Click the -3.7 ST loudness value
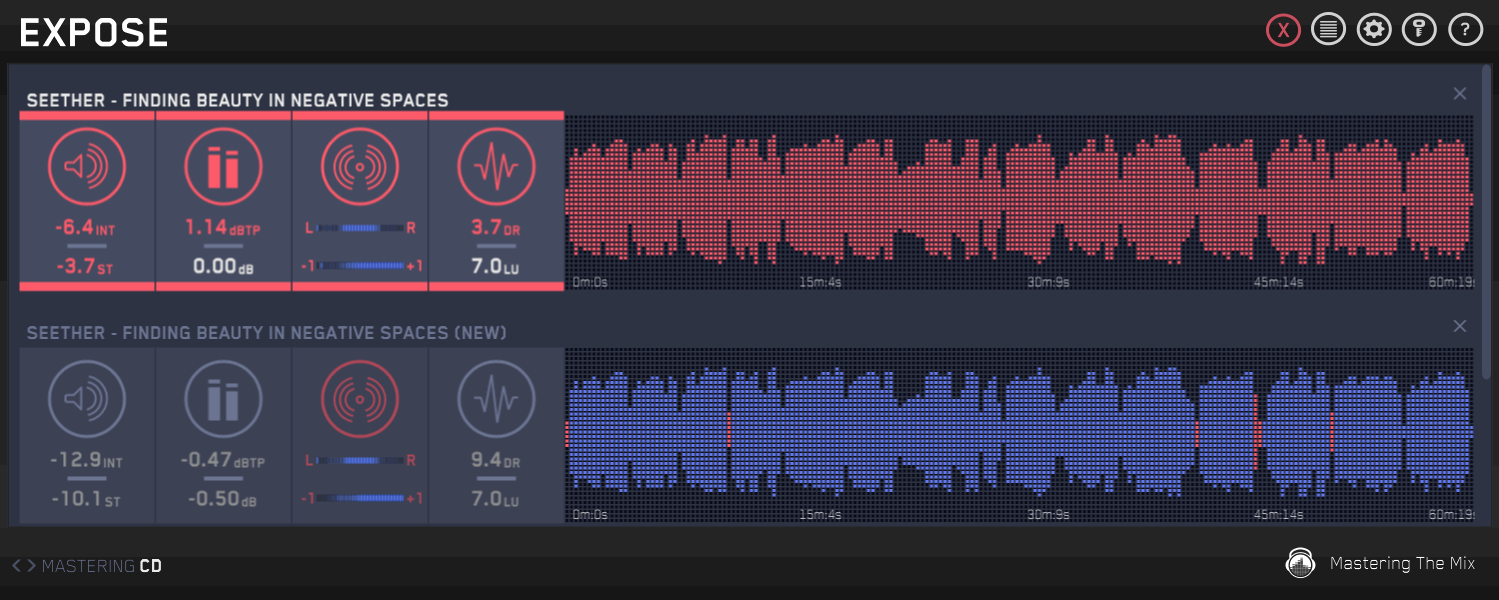 [87, 267]
